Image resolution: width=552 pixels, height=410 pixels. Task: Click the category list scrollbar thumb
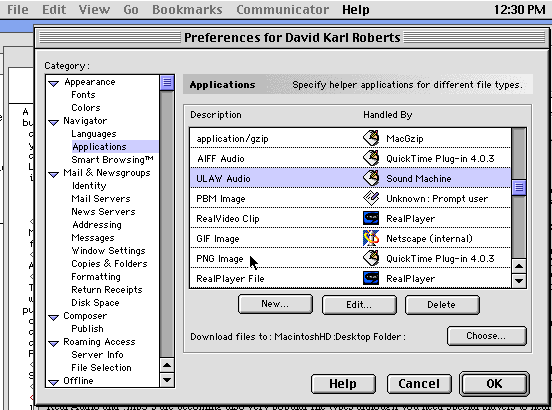tap(167, 82)
